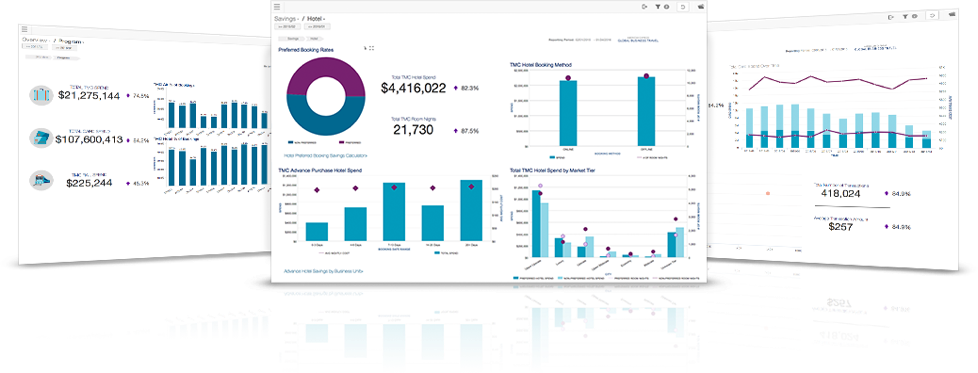Expand Preferred Booking Rates chart to fullscreen
978x373 pixels.
click(x=371, y=48)
